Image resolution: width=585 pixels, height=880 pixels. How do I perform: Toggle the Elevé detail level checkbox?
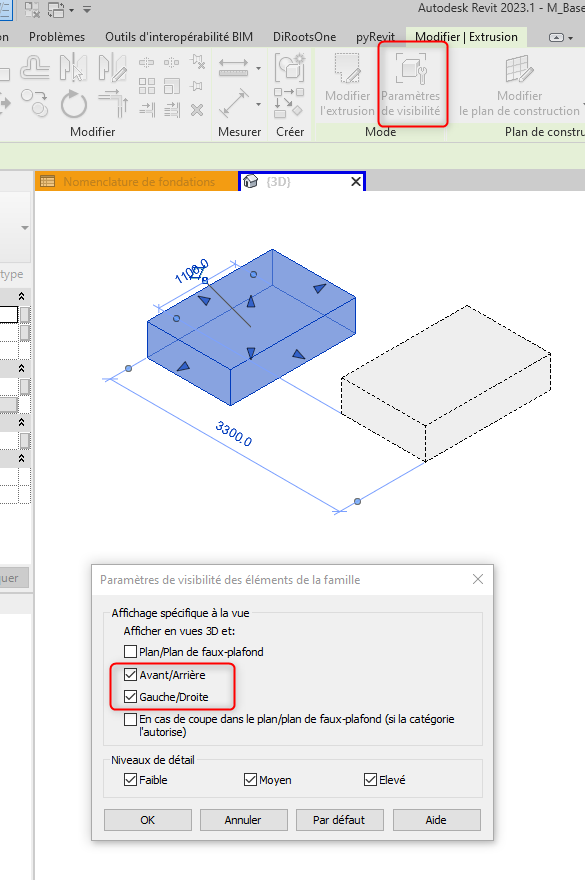(370, 780)
